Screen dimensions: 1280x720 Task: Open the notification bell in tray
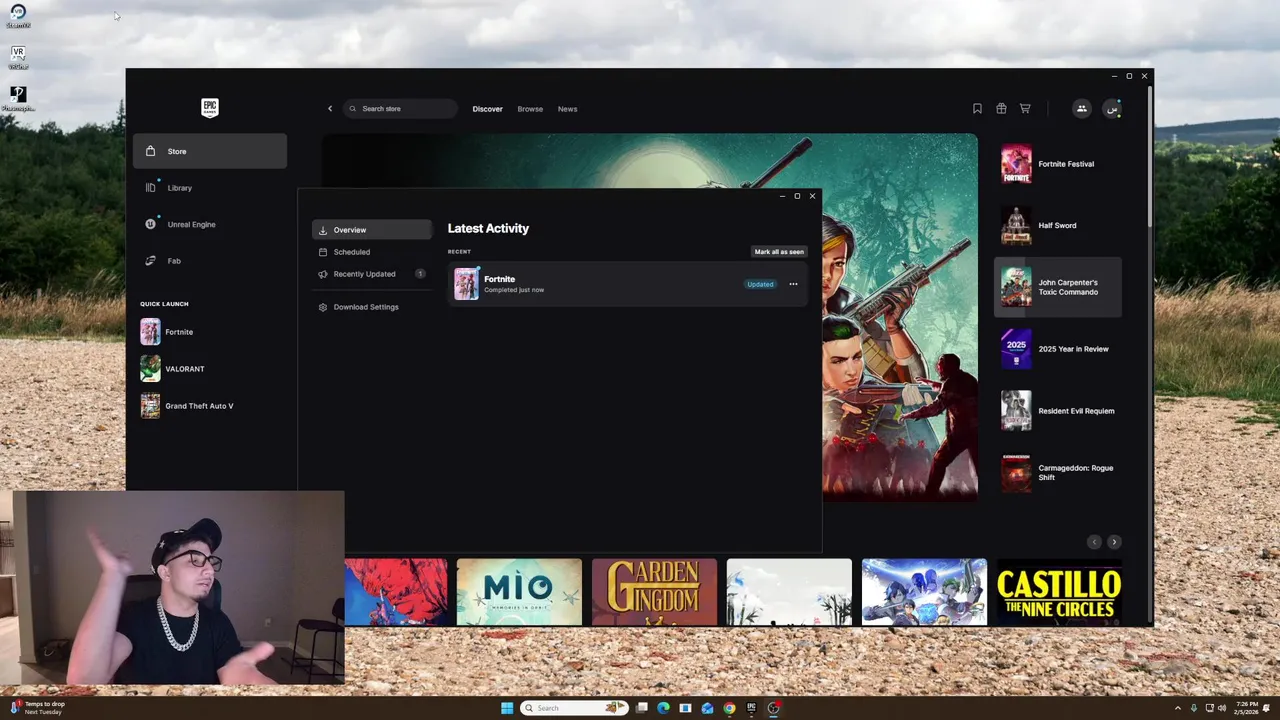(x=1266, y=708)
